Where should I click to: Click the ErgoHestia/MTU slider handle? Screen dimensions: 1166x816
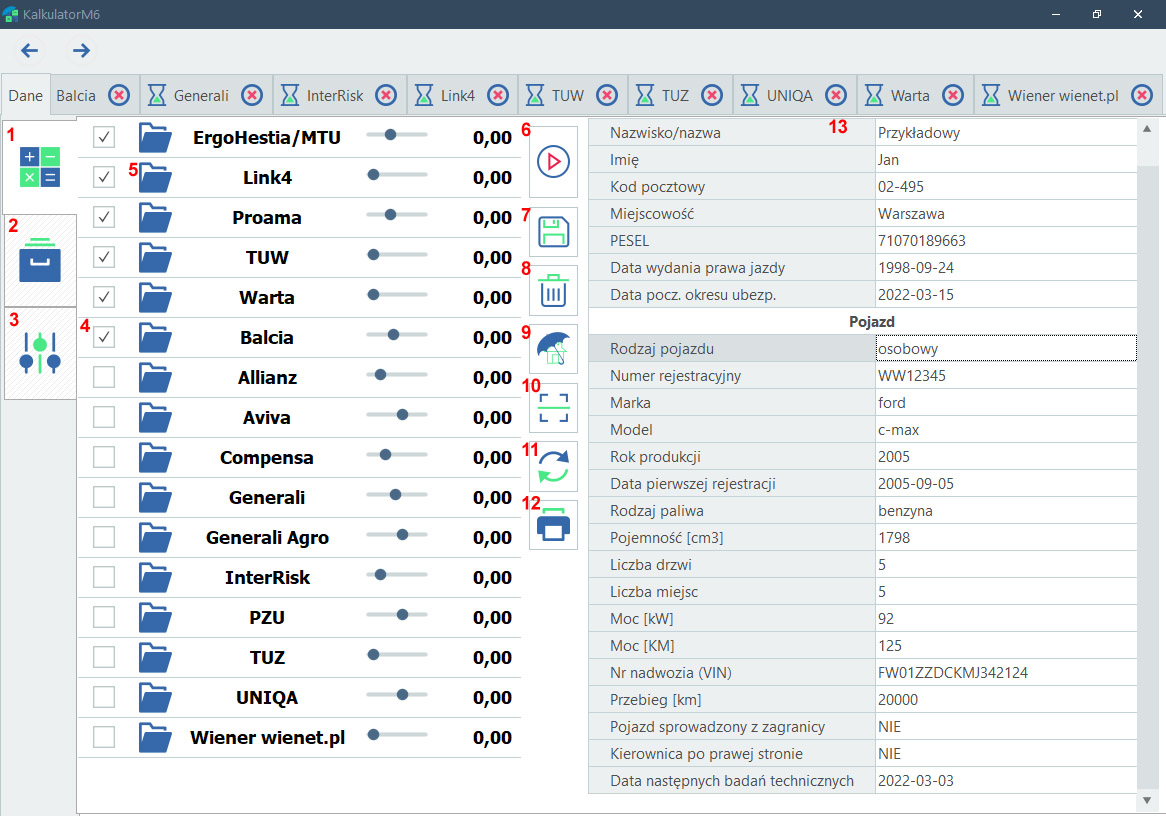pos(390,135)
